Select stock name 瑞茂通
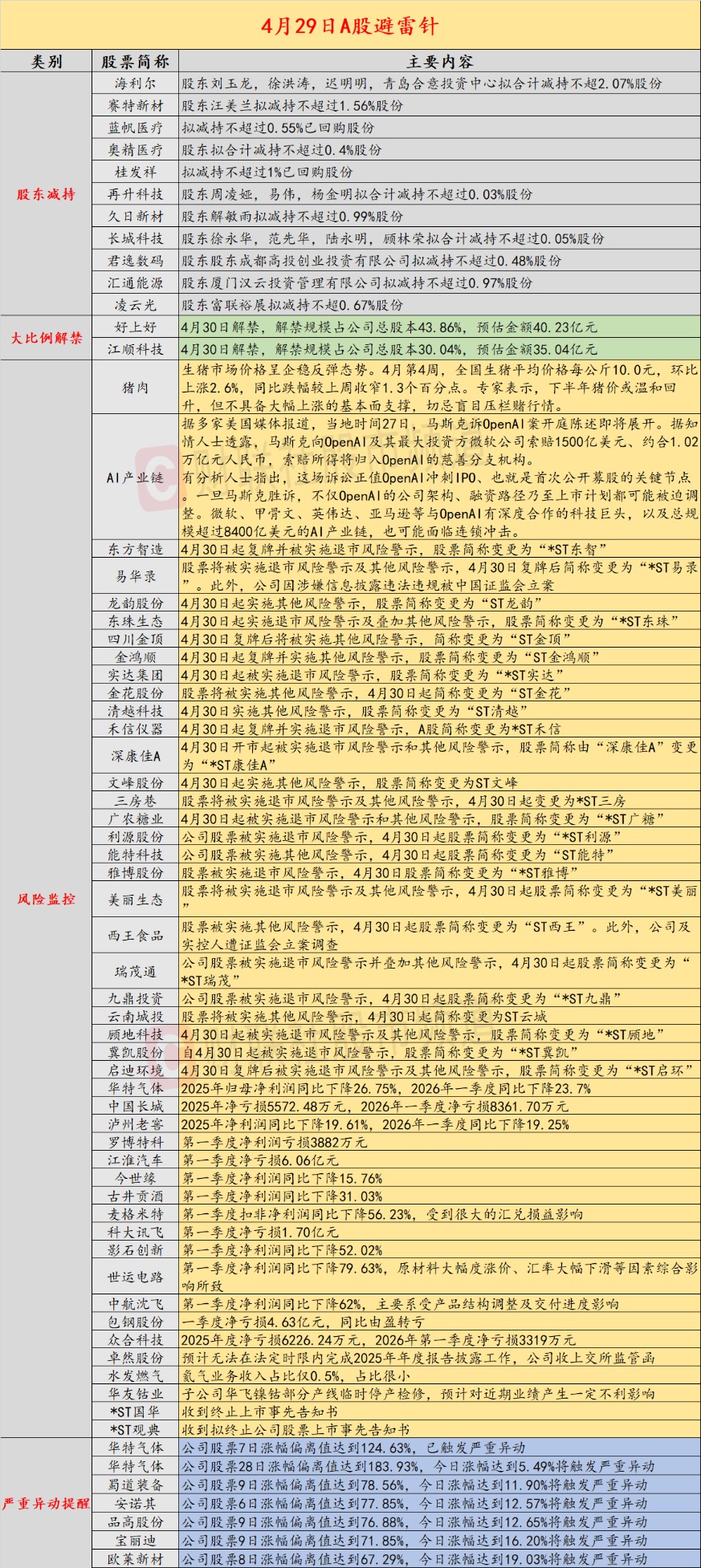Screen dimensions: 701x1568 click(x=136, y=972)
